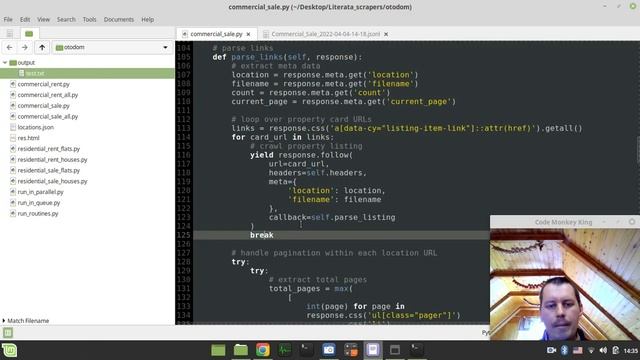Open the battery tray icon

[x=616, y=350]
